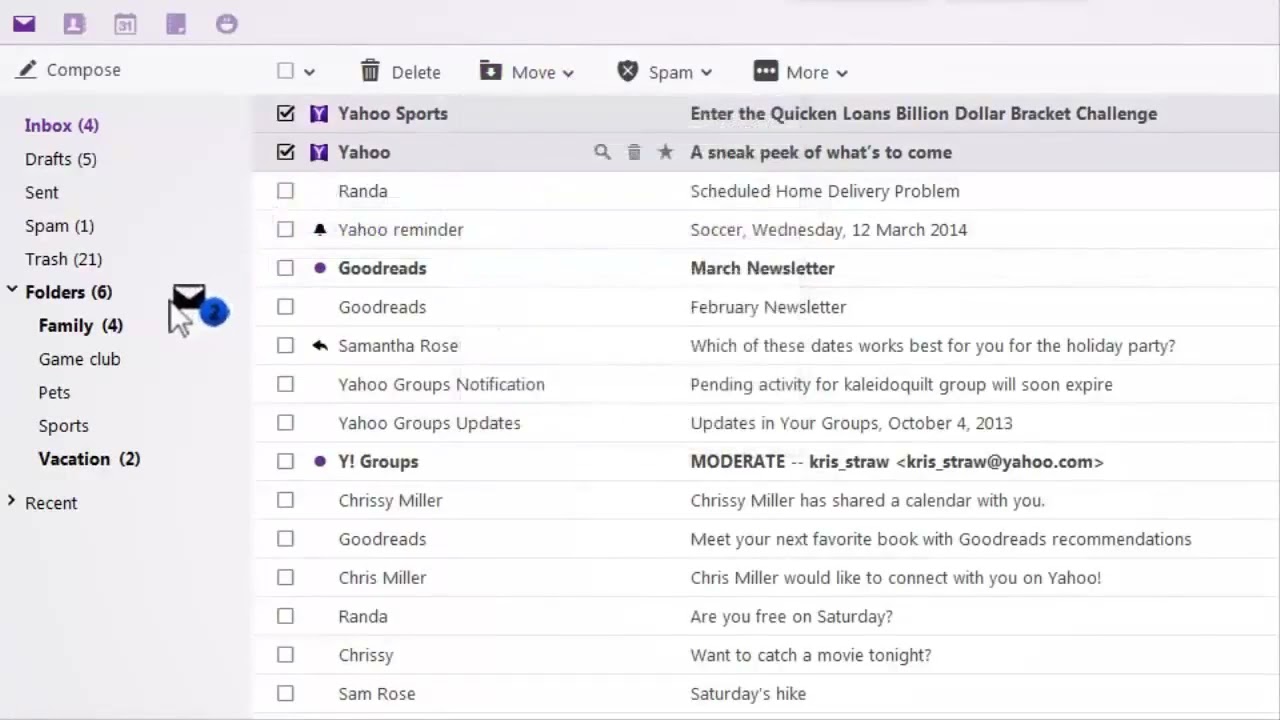Check the March Newsletter checkbox

pyautogui.click(x=286, y=268)
